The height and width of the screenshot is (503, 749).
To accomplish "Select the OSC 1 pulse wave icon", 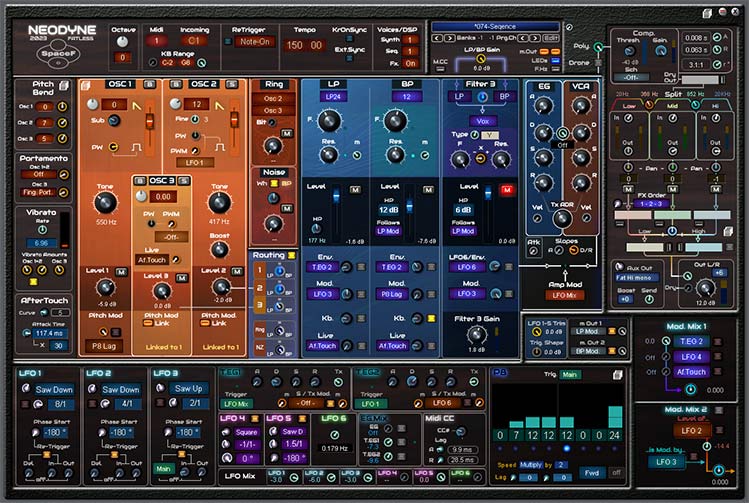I will point(136,148).
